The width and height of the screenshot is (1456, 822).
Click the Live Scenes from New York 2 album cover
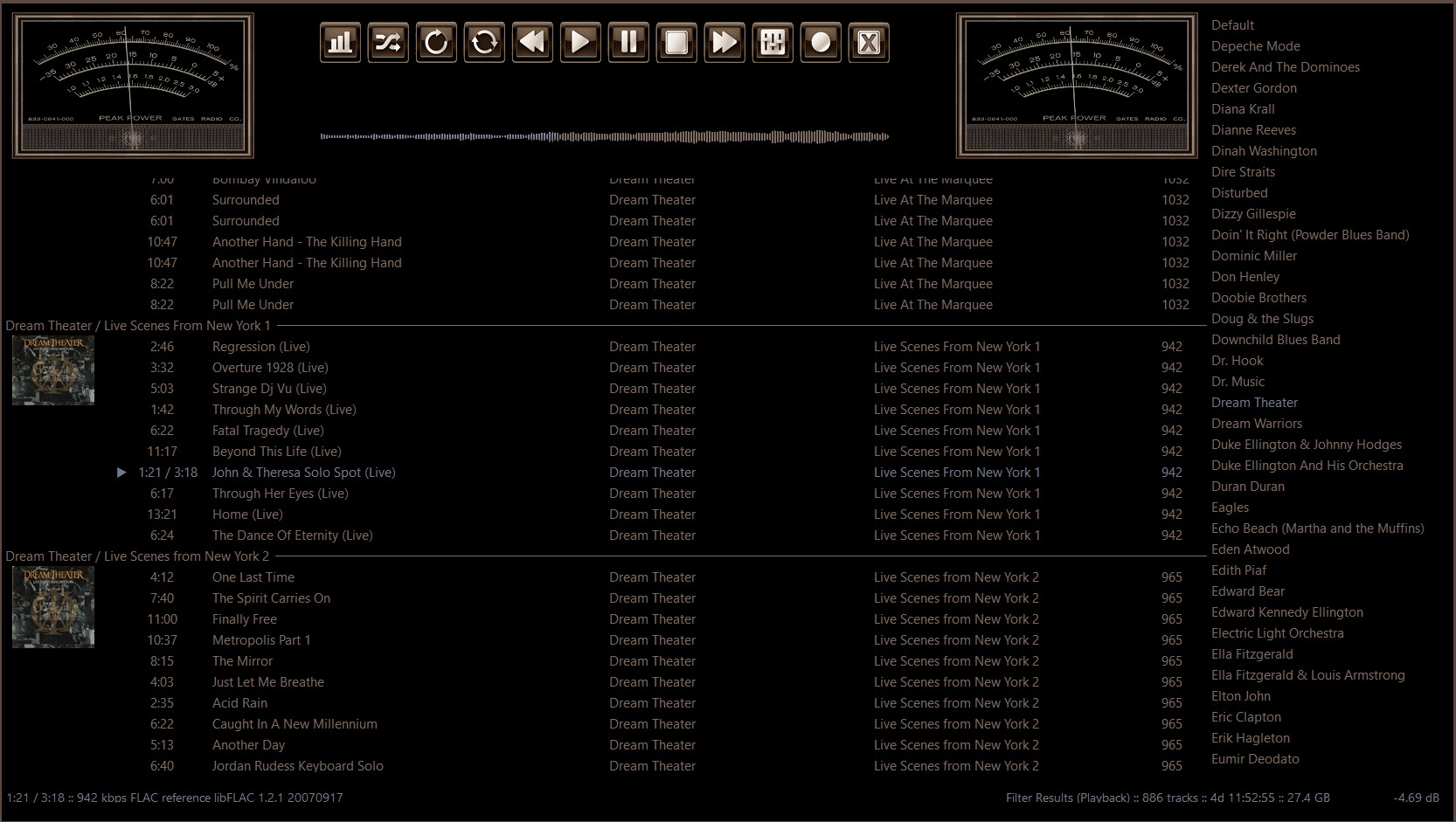pyautogui.click(x=53, y=607)
